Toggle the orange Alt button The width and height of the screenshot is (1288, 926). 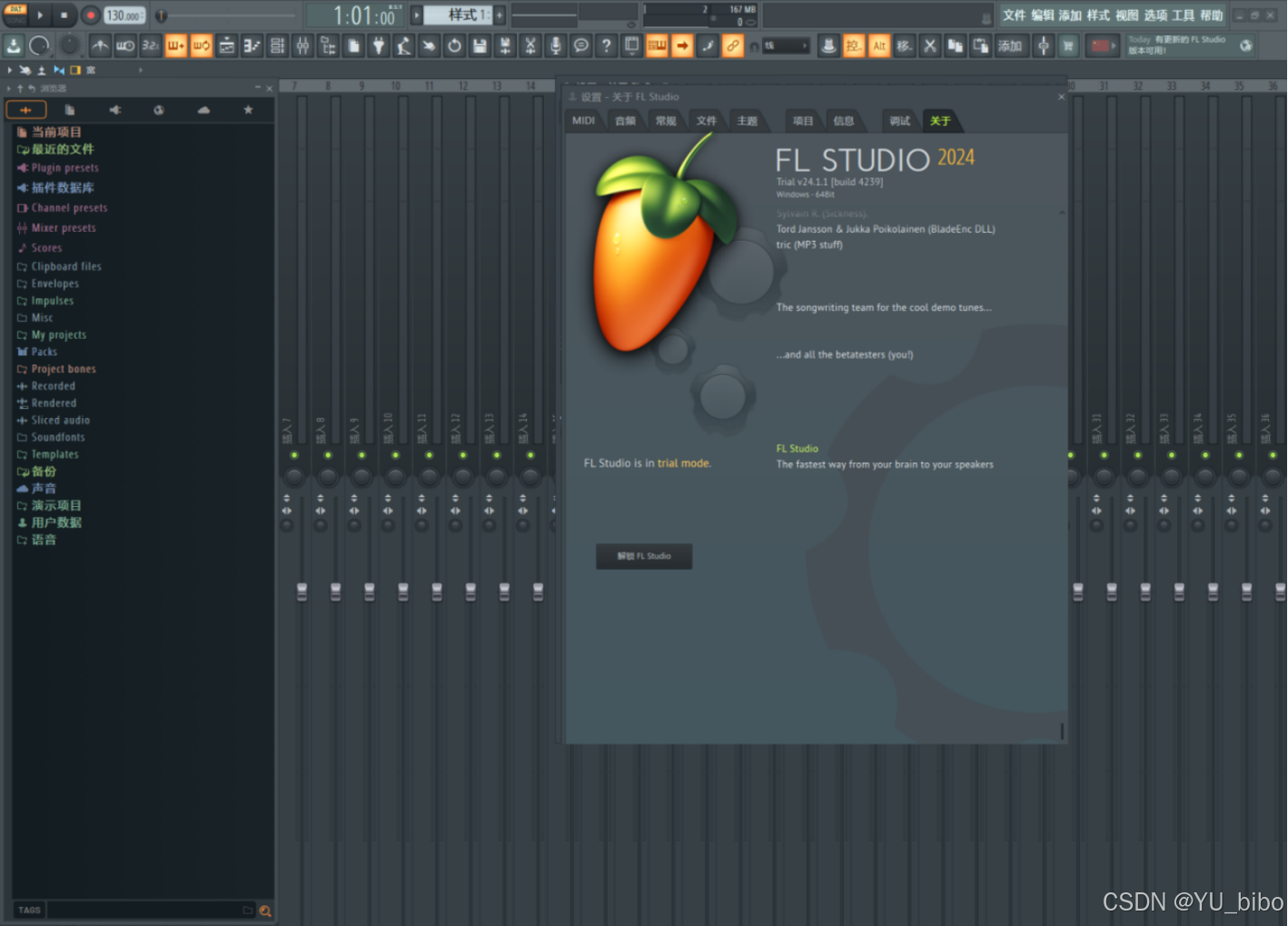(879, 45)
